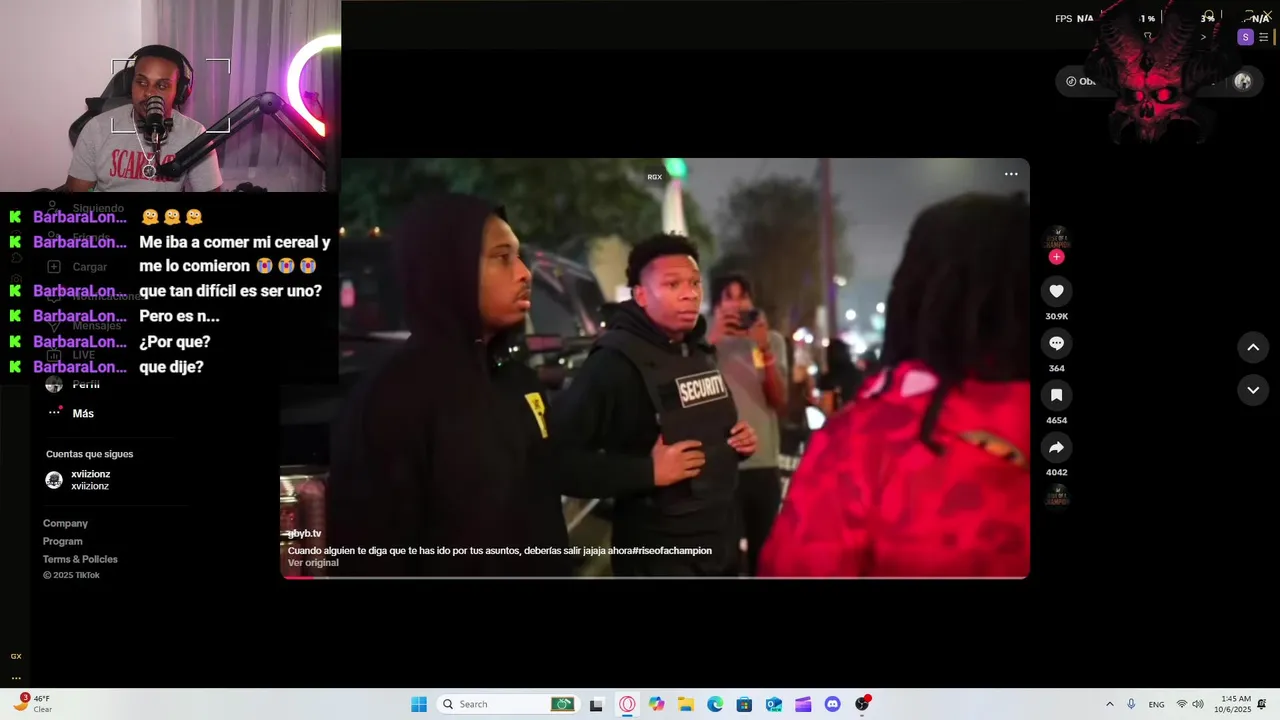Like the TikTok video with the heart icon
The image size is (1280, 720).
tap(1056, 291)
